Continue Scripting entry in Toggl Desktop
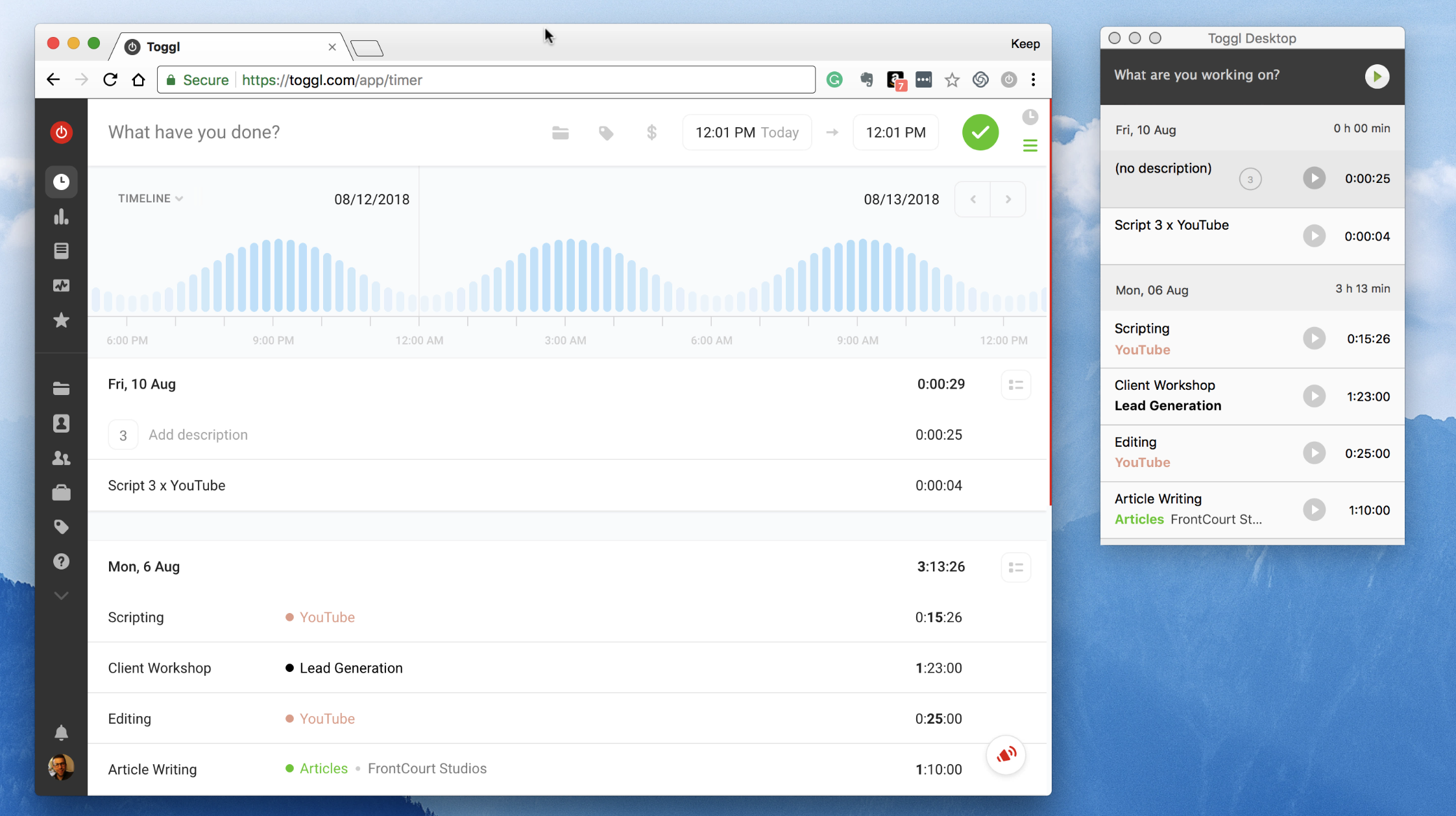Viewport: 1456px width, 816px height. click(1314, 339)
